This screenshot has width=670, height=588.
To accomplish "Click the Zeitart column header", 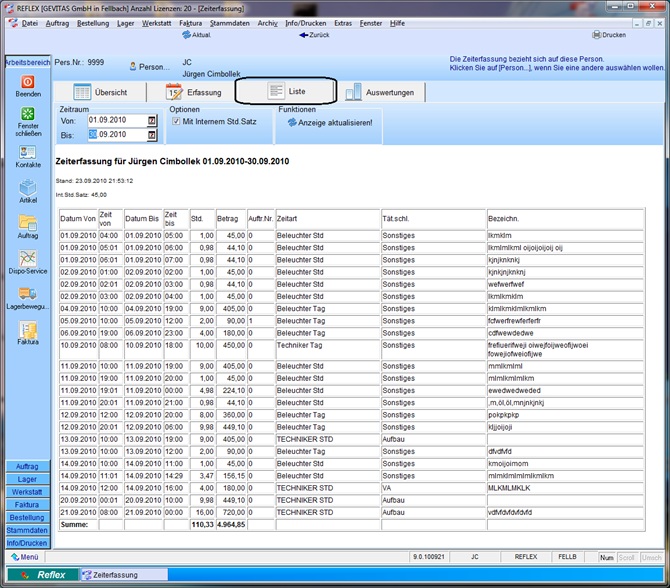I will coord(327,219).
